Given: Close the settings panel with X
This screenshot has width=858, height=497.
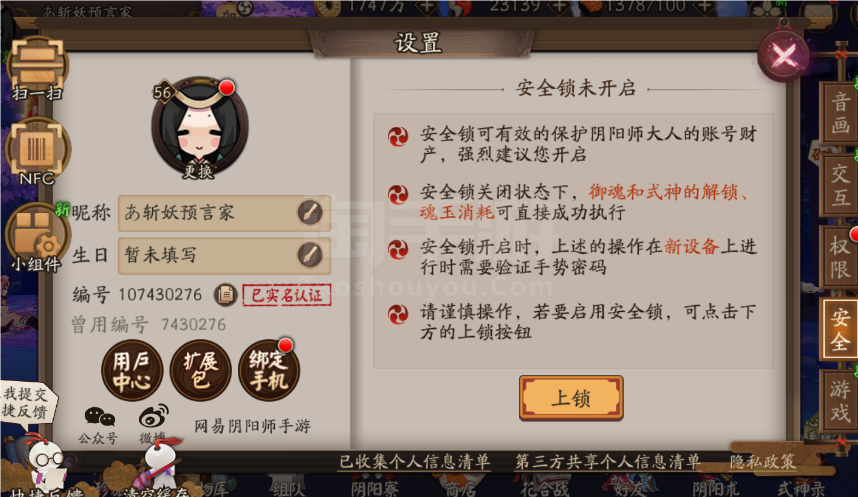Looking at the screenshot, I should pyautogui.click(x=784, y=55).
